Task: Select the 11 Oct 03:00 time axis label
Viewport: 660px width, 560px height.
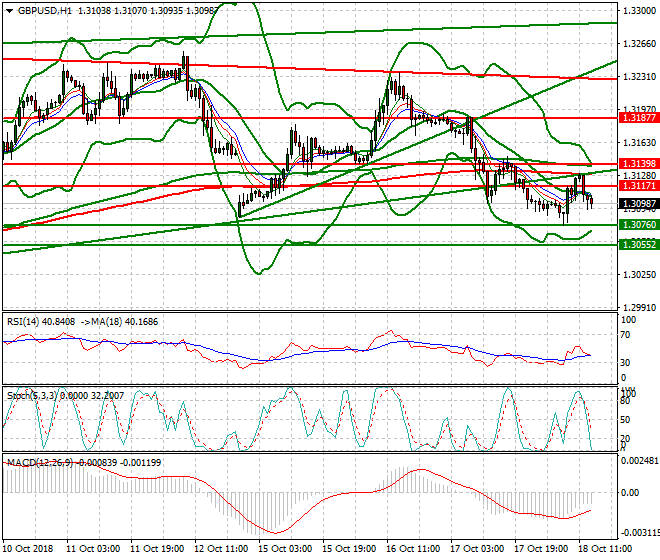Action: click(x=93, y=549)
